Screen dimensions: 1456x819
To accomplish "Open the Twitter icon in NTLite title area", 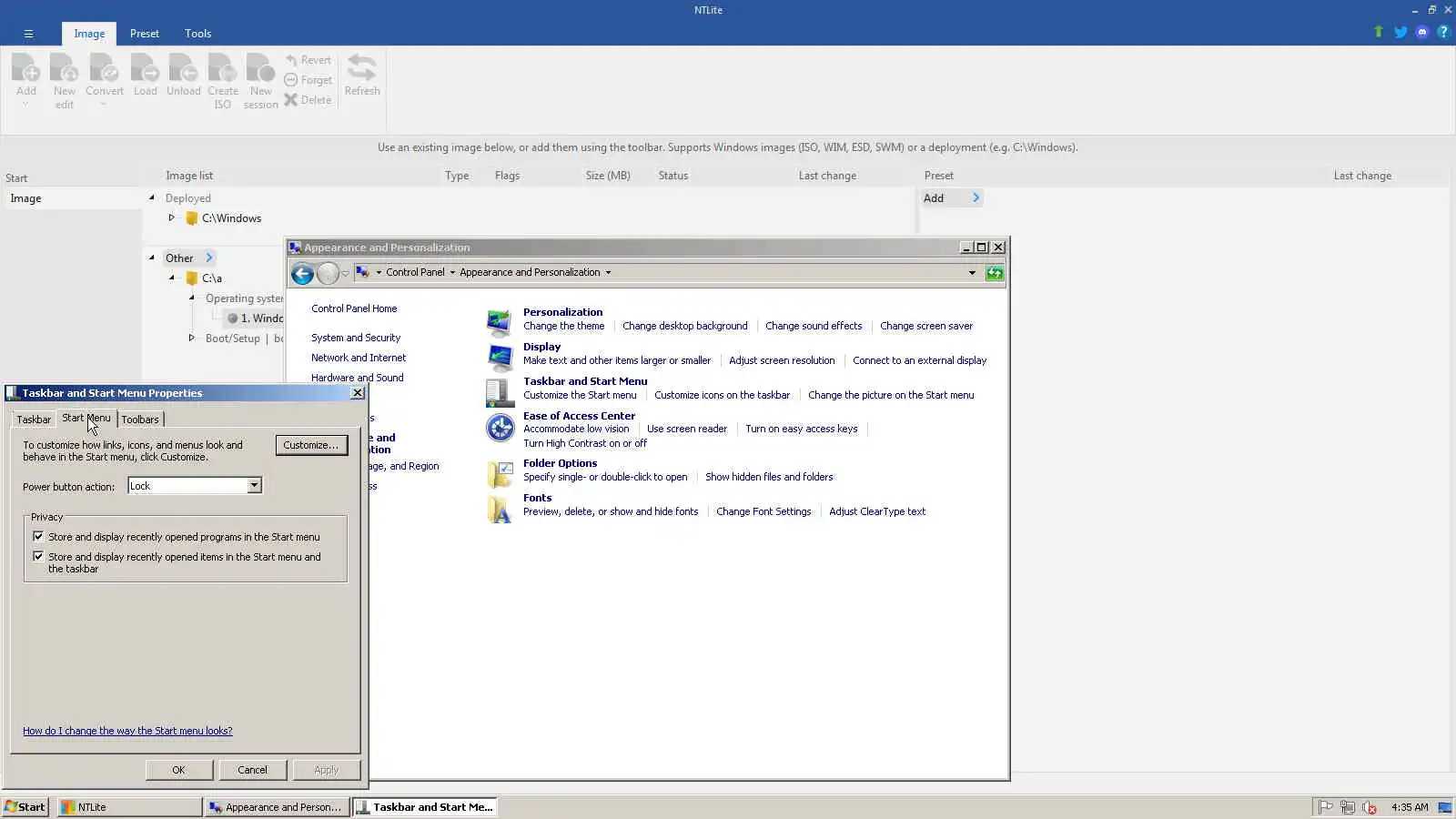I will tap(1400, 32).
